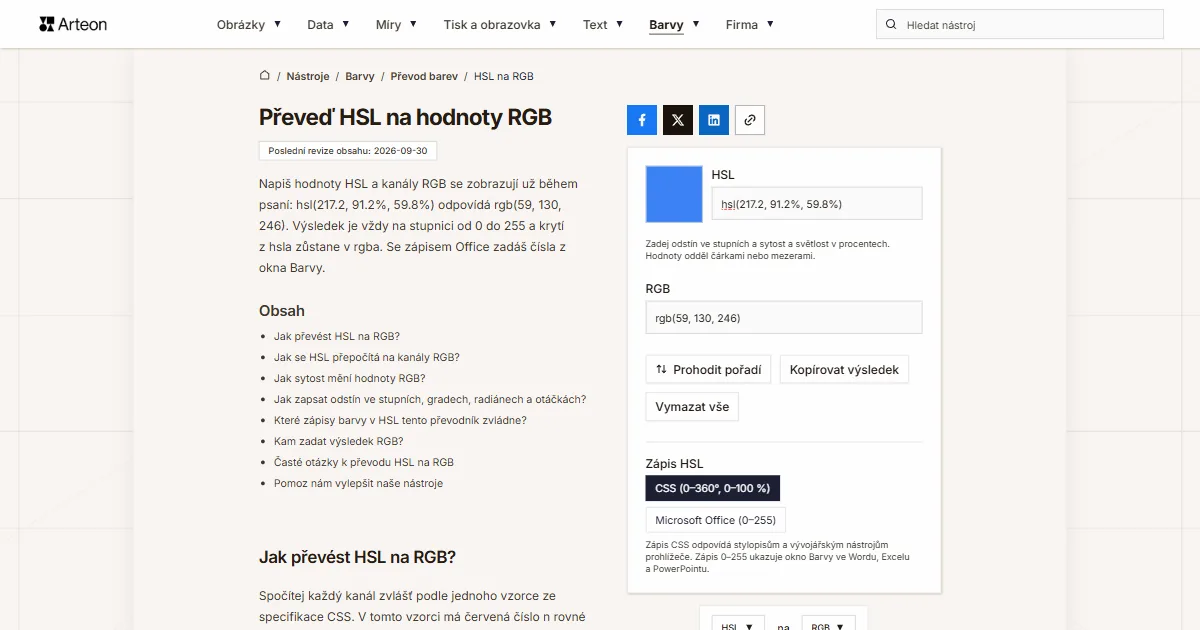Open 'Jak zapsat odstín ve stupních' contents link
The width and height of the screenshot is (1200, 630).
click(x=430, y=399)
